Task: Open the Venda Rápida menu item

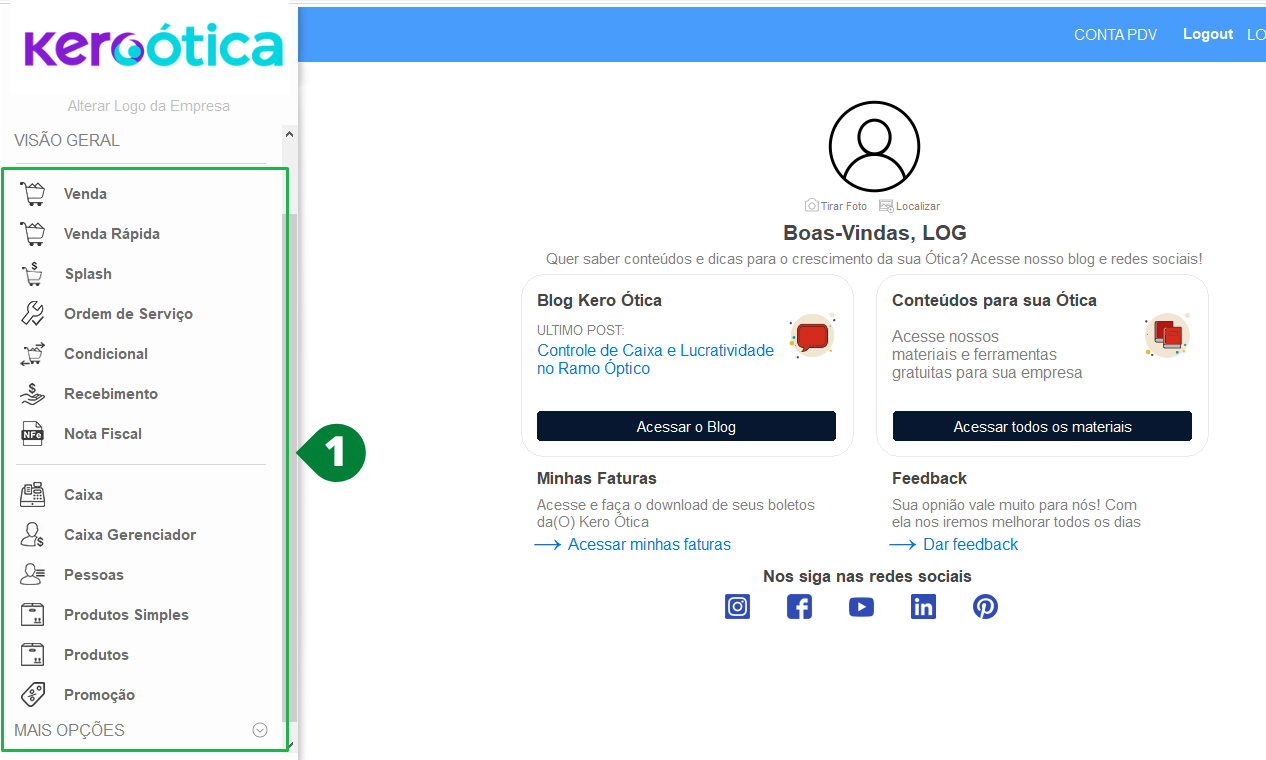Action: [112, 233]
